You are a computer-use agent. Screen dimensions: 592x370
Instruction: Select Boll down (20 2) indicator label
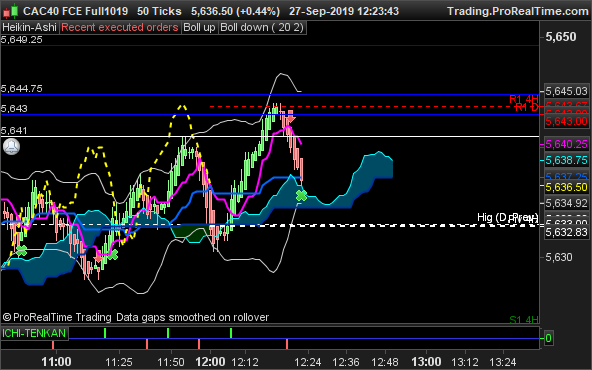pyautogui.click(x=262, y=28)
